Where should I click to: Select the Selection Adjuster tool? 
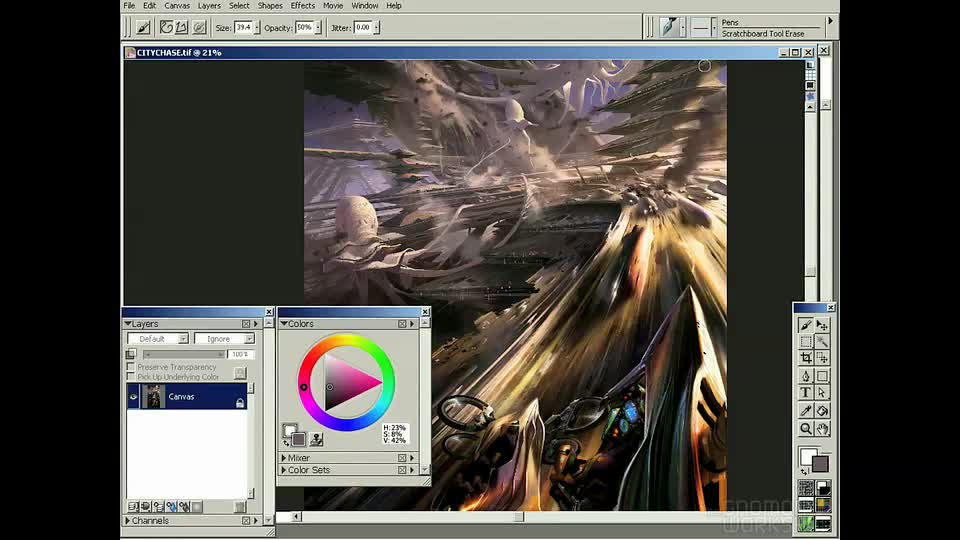(x=822, y=358)
